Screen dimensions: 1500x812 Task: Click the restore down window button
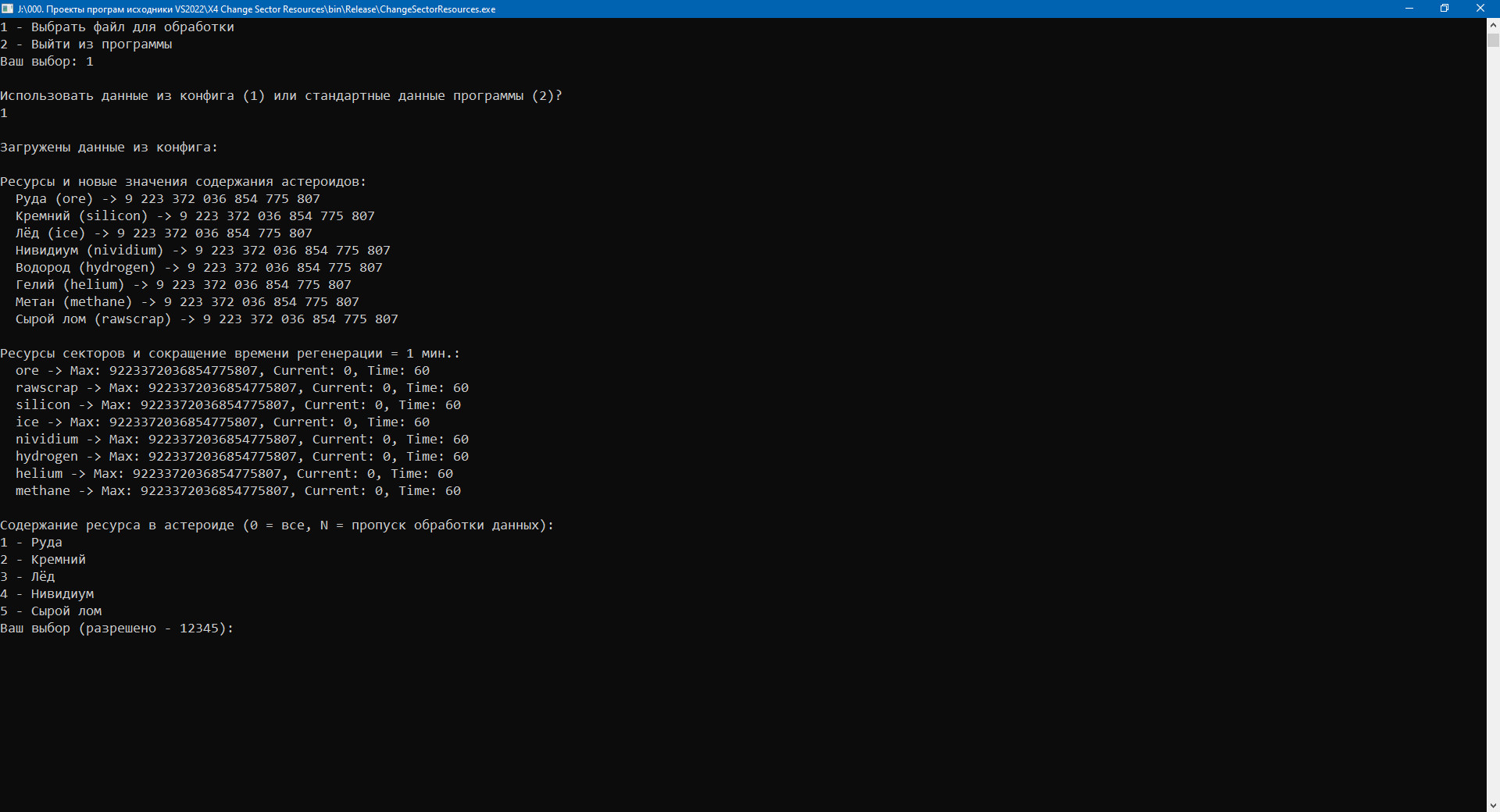coord(1445,9)
